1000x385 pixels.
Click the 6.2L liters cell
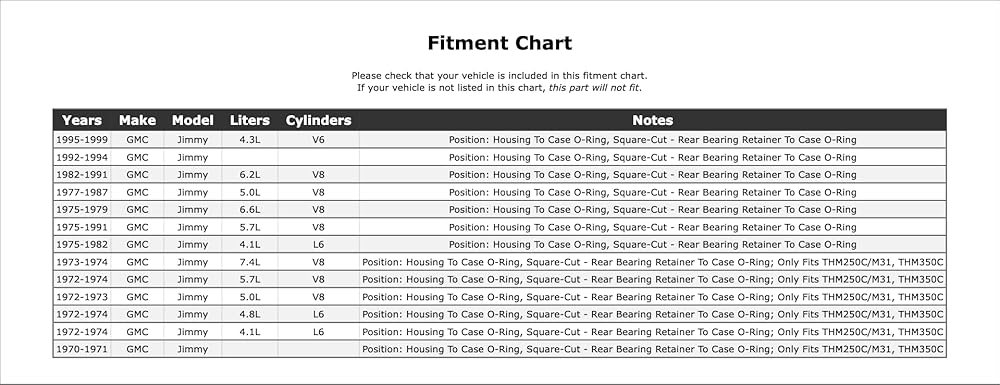click(249, 175)
